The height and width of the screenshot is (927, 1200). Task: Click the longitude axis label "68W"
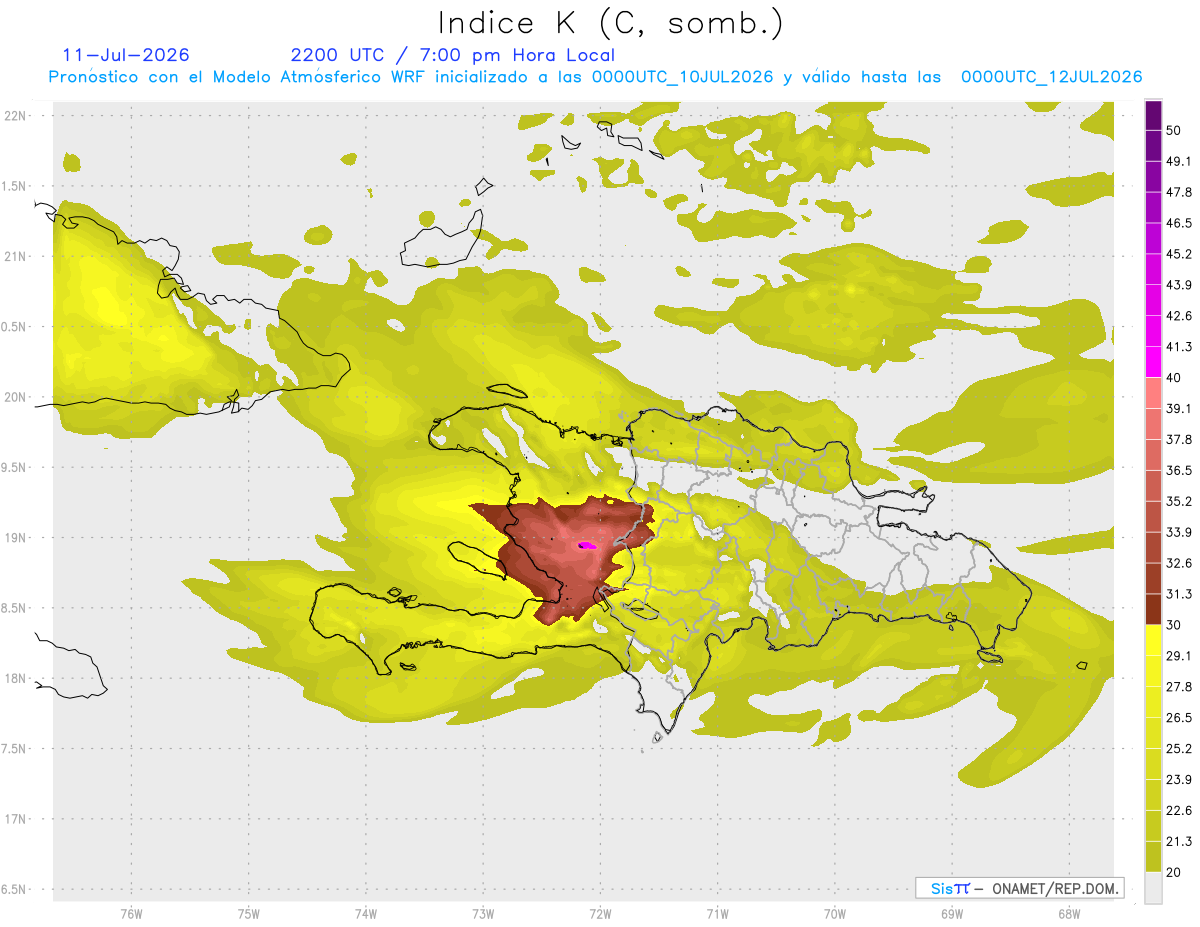pyautogui.click(x=1069, y=914)
